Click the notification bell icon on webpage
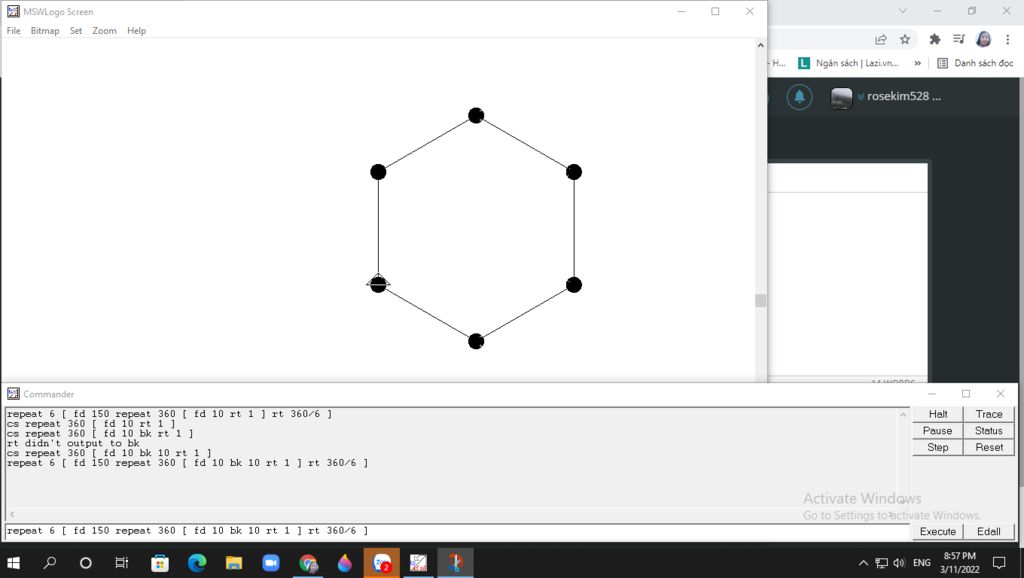 click(x=799, y=97)
